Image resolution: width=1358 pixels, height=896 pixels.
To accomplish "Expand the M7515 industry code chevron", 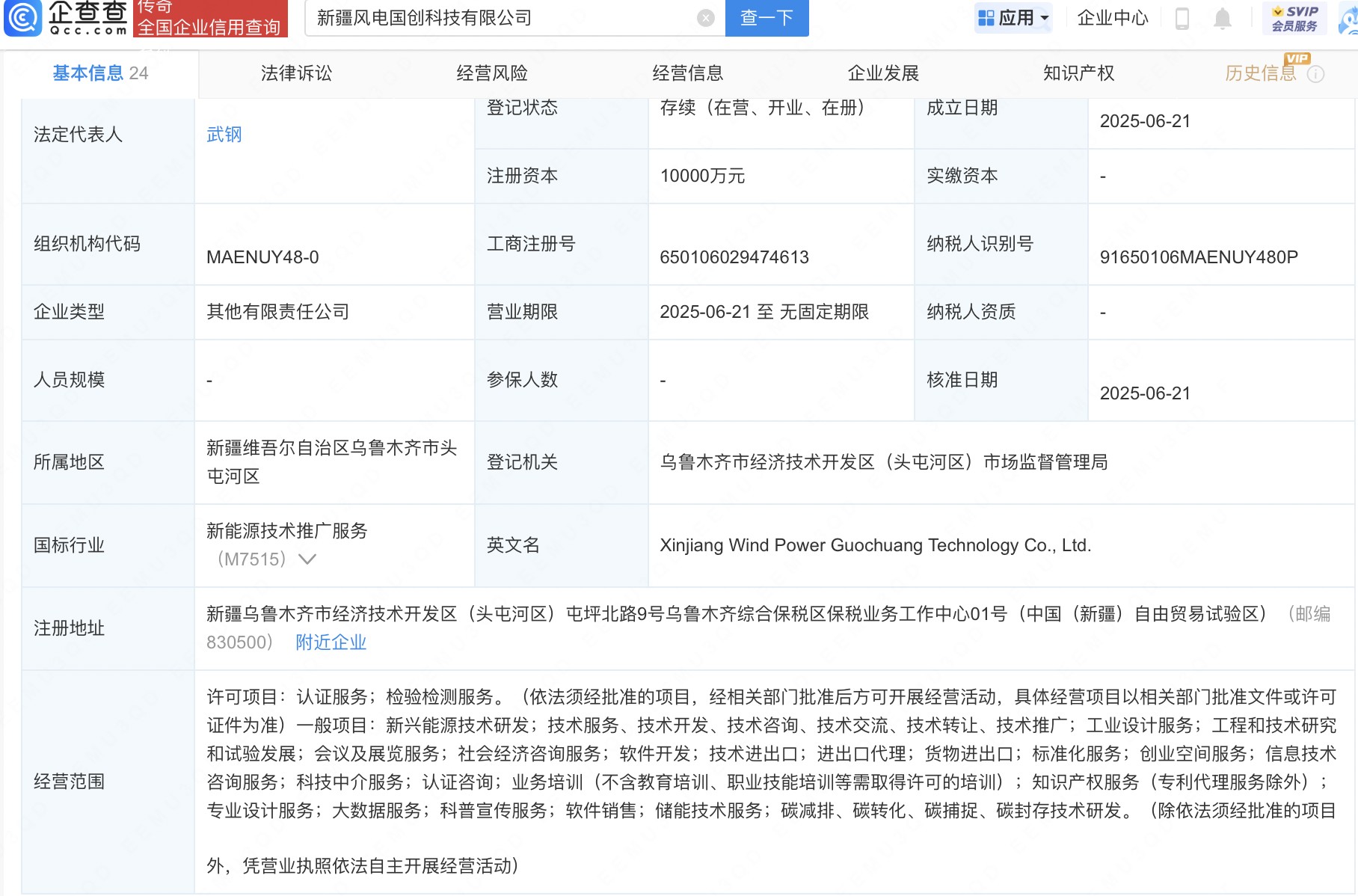I will click(x=307, y=559).
